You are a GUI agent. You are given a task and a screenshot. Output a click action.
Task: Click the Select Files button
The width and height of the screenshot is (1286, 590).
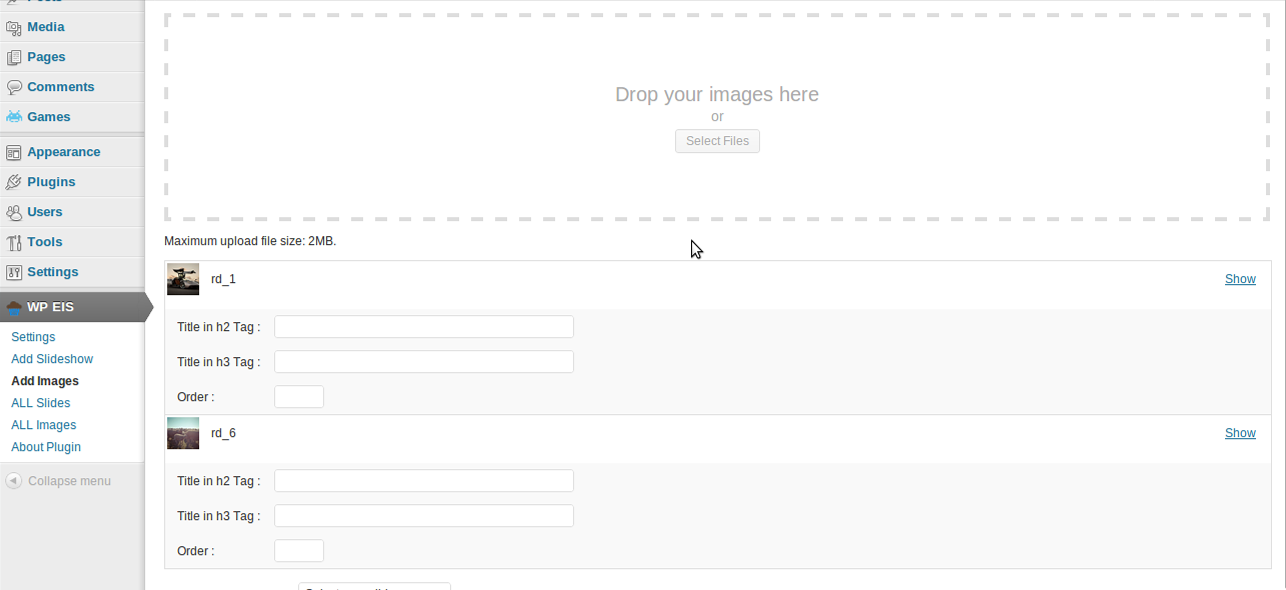click(x=717, y=141)
